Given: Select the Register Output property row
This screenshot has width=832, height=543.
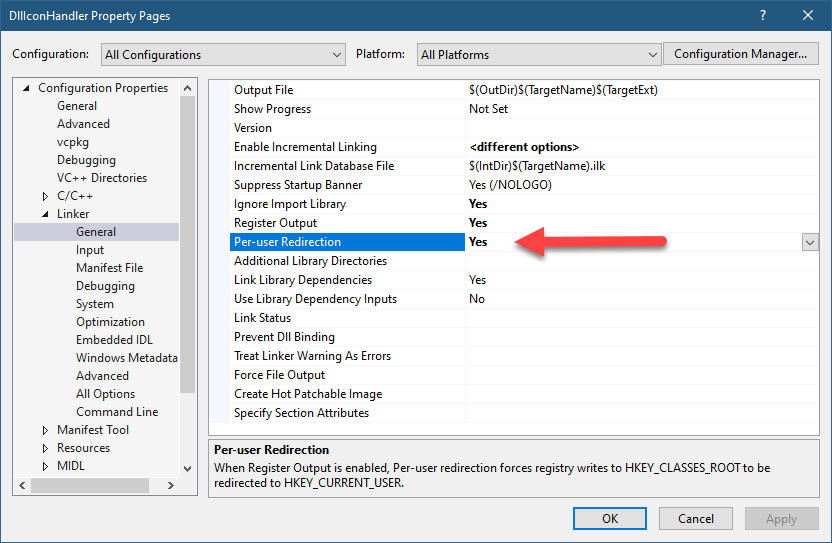Looking at the screenshot, I should (275, 223).
